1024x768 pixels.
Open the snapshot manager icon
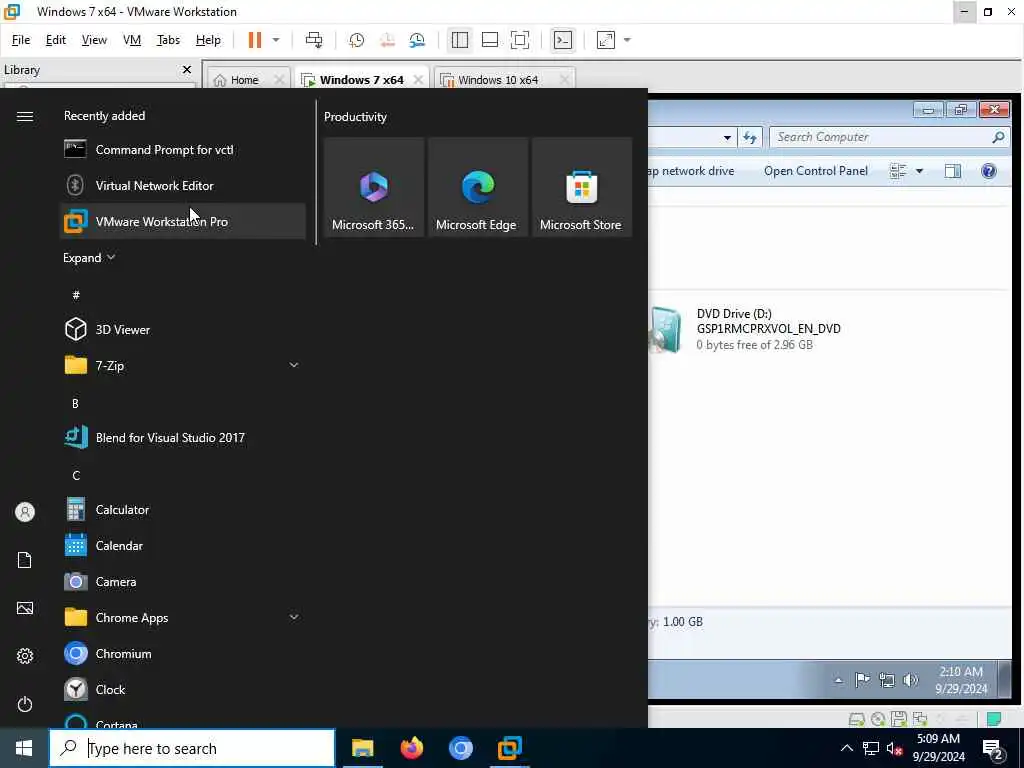417,40
